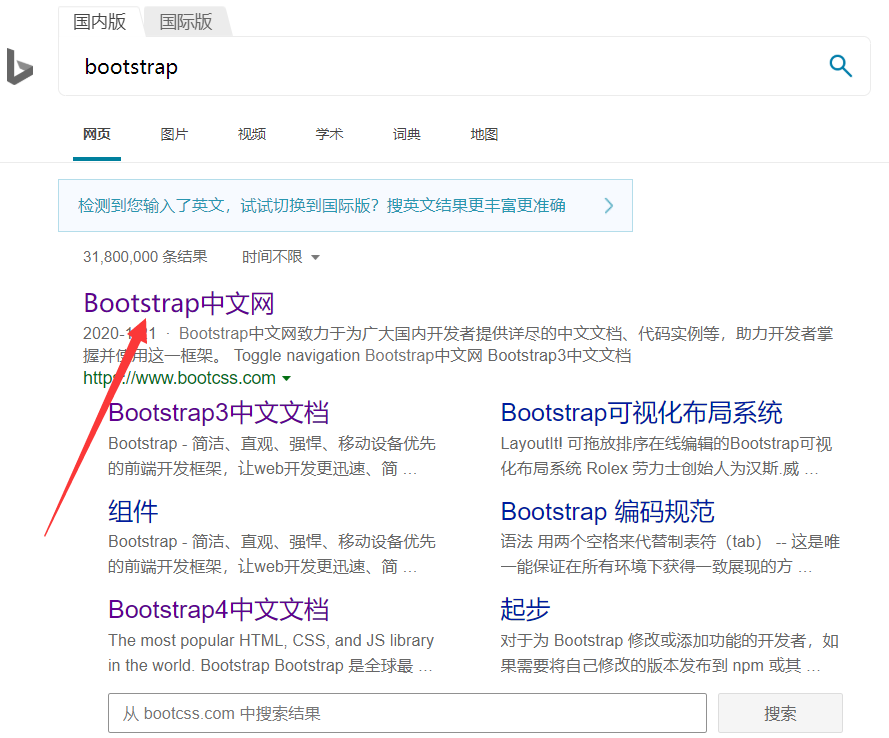Open the Bootstrap中文网 result title
Viewport: 889px width, 738px height.
[179, 303]
